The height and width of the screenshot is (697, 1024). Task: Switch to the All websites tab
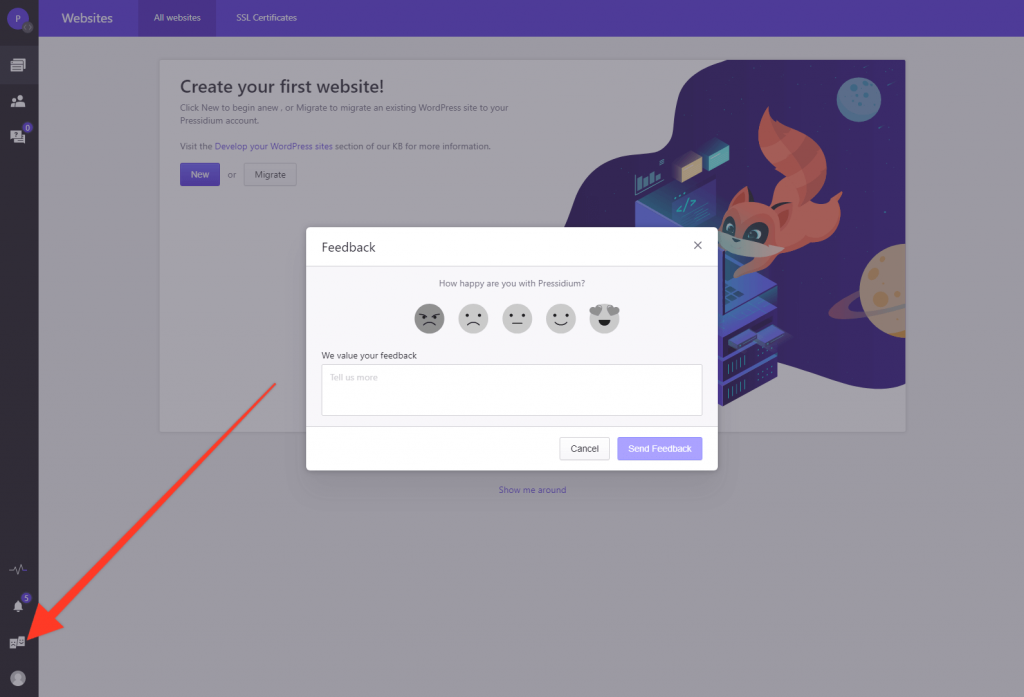177,18
